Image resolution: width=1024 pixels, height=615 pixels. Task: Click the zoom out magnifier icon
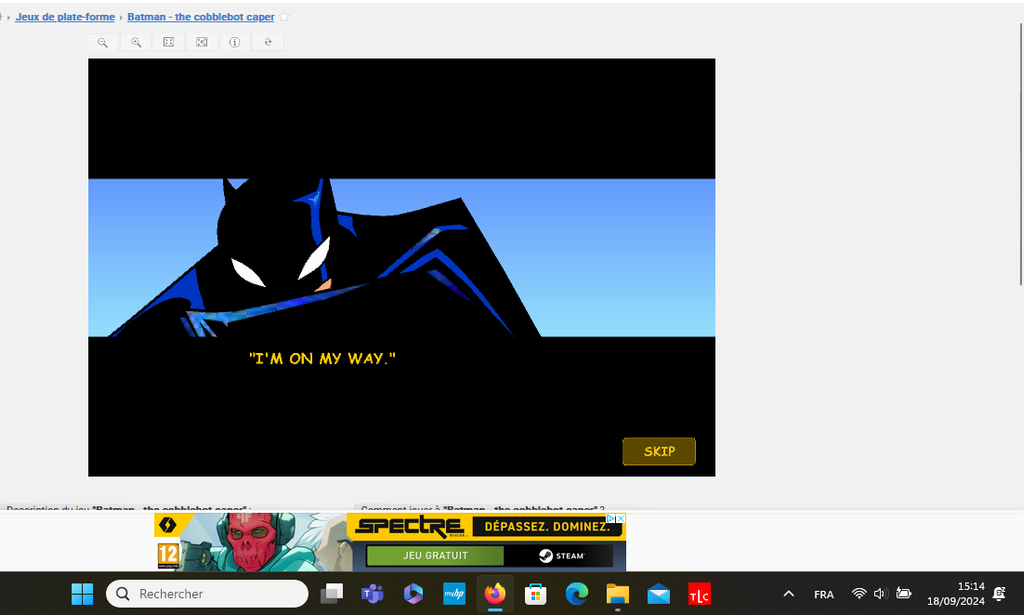pos(103,42)
